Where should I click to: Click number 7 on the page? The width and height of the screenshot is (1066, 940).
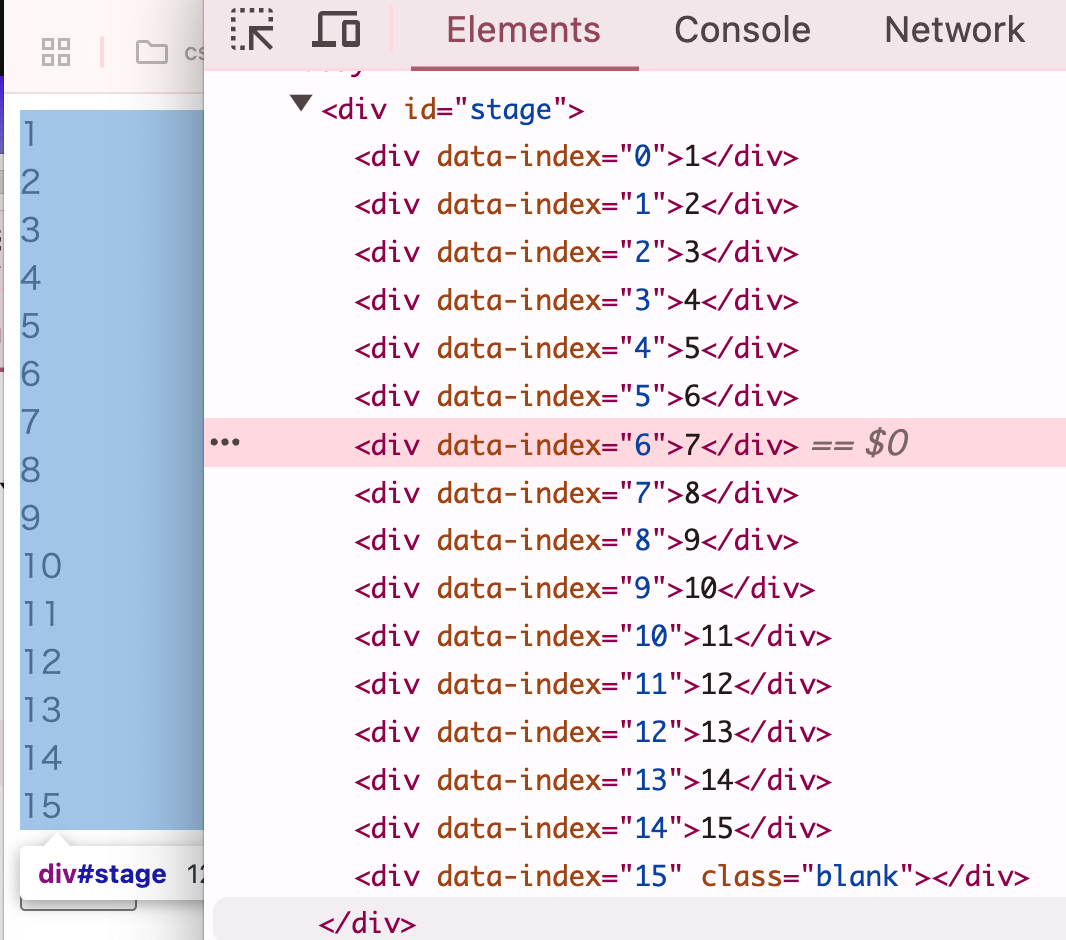[x=31, y=421]
